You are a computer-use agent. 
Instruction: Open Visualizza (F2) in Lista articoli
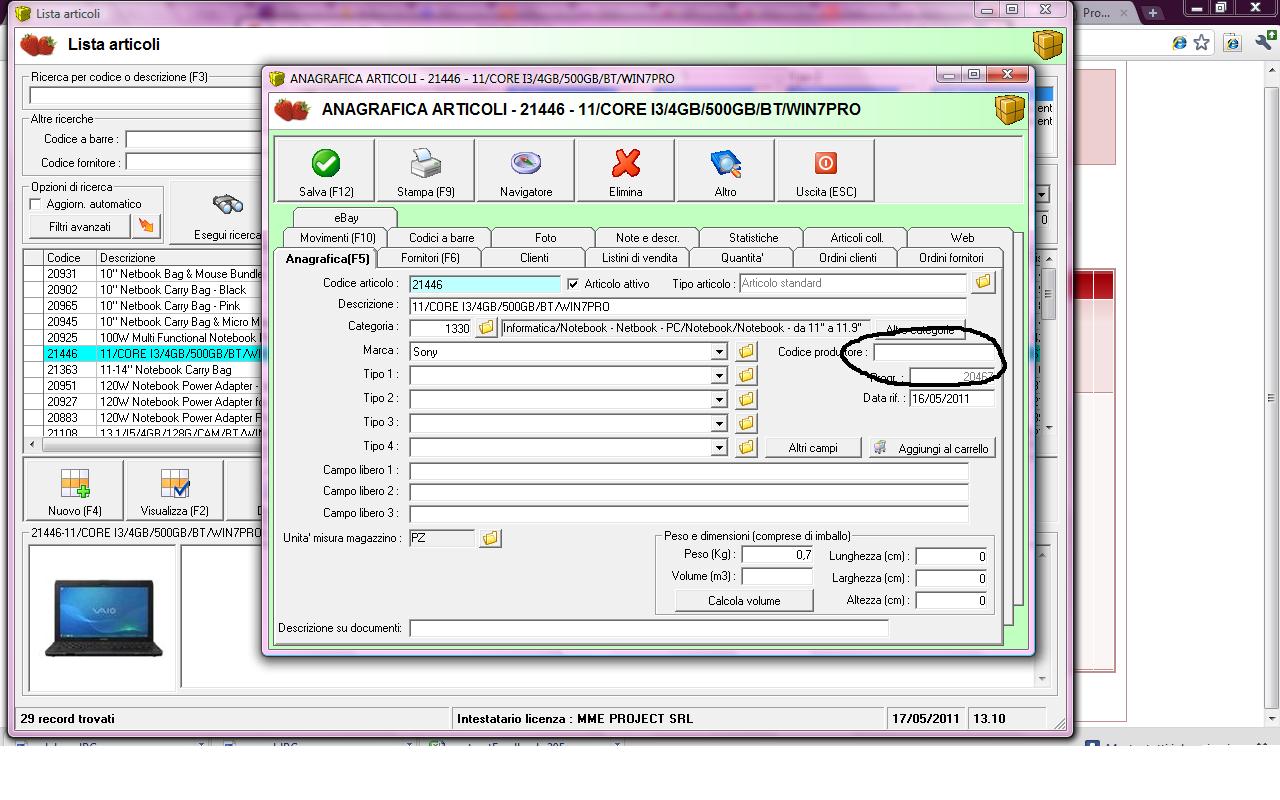point(175,491)
